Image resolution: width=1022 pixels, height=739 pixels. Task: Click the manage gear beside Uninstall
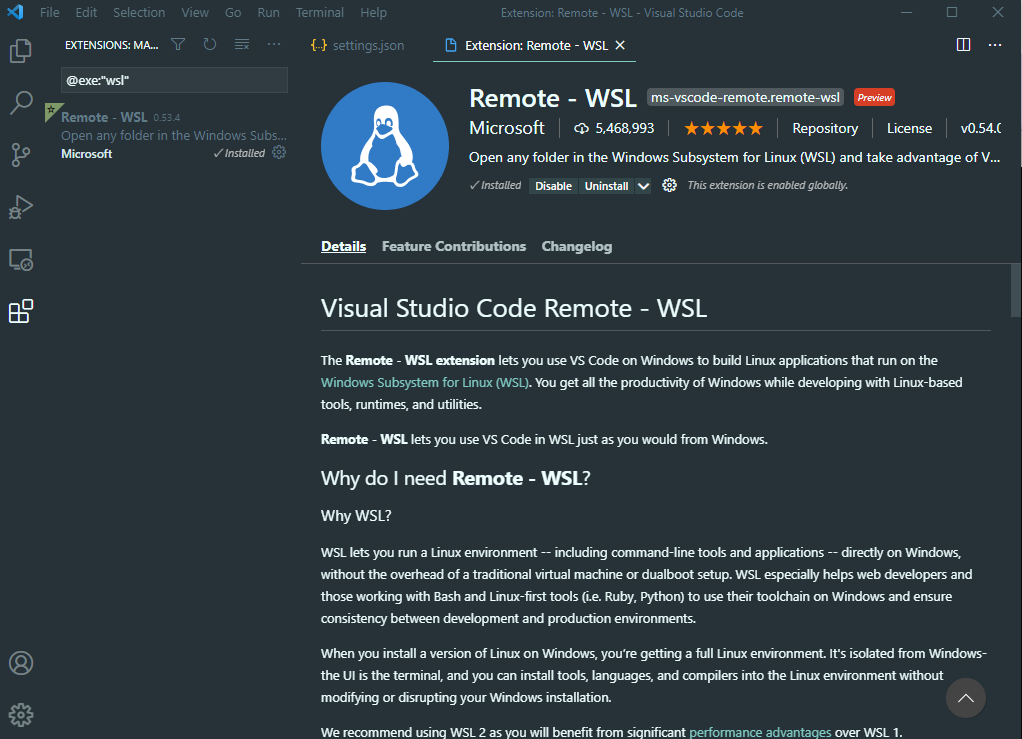(x=669, y=185)
